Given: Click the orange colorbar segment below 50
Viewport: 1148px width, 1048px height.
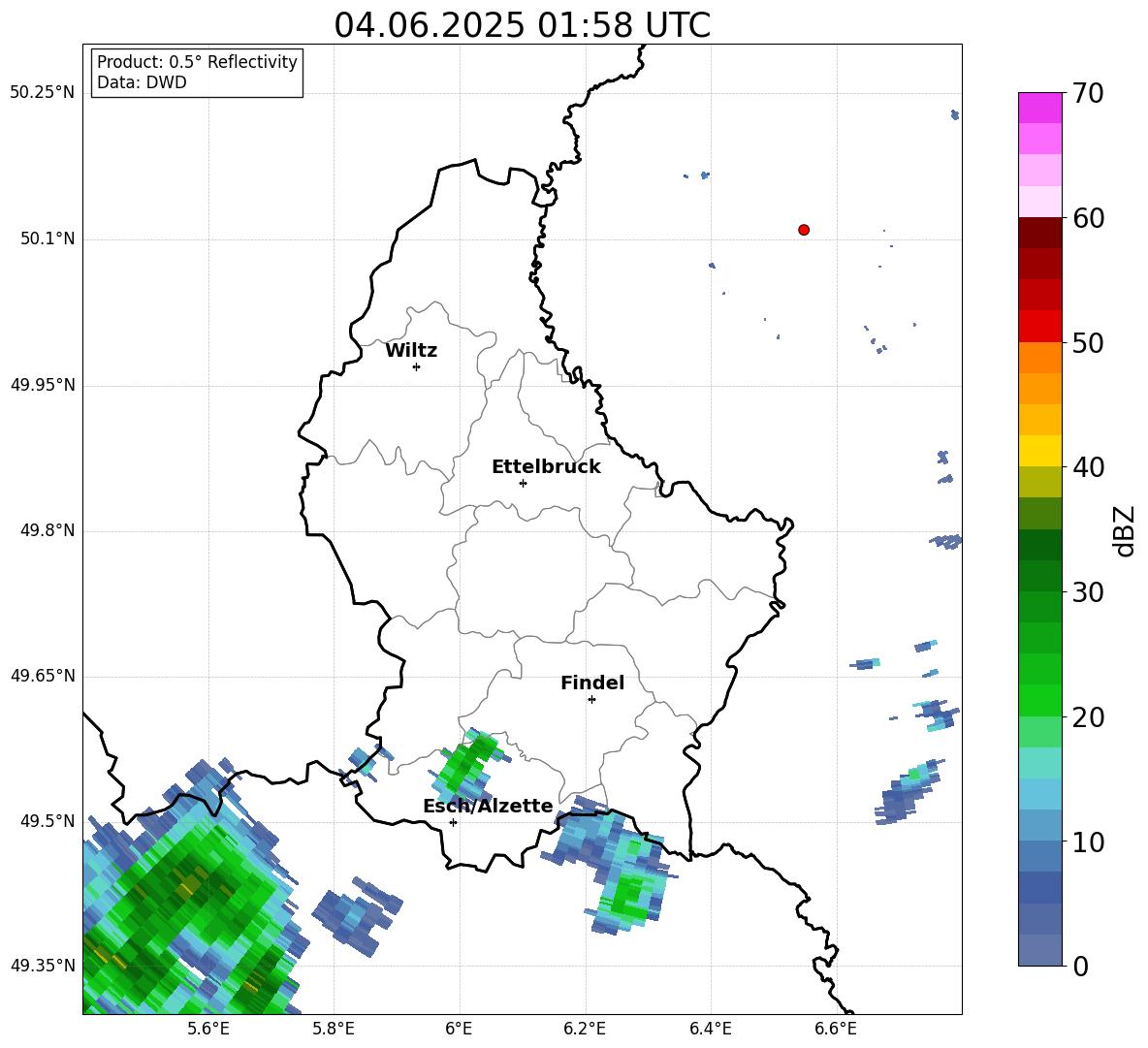Looking at the screenshot, I should coord(1039,358).
